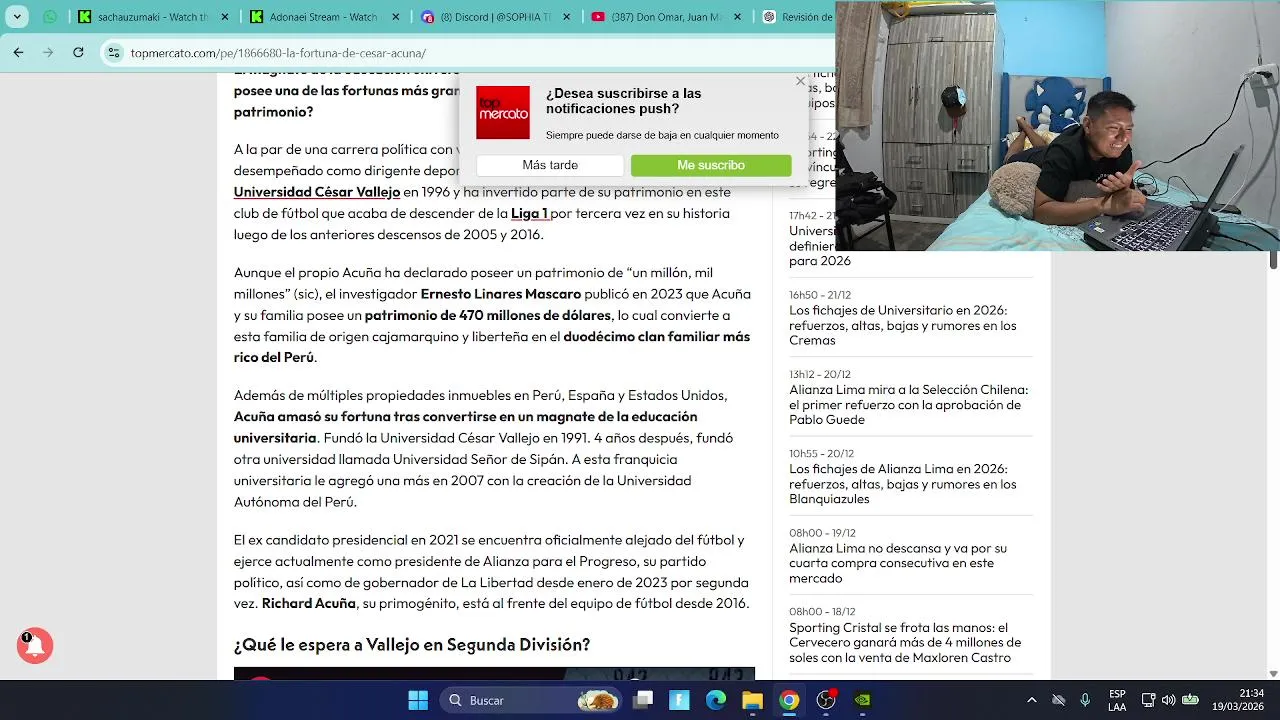This screenshot has height=720, width=1280.
Task: Close the sachauzumaki tab
Action: tap(225, 17)
